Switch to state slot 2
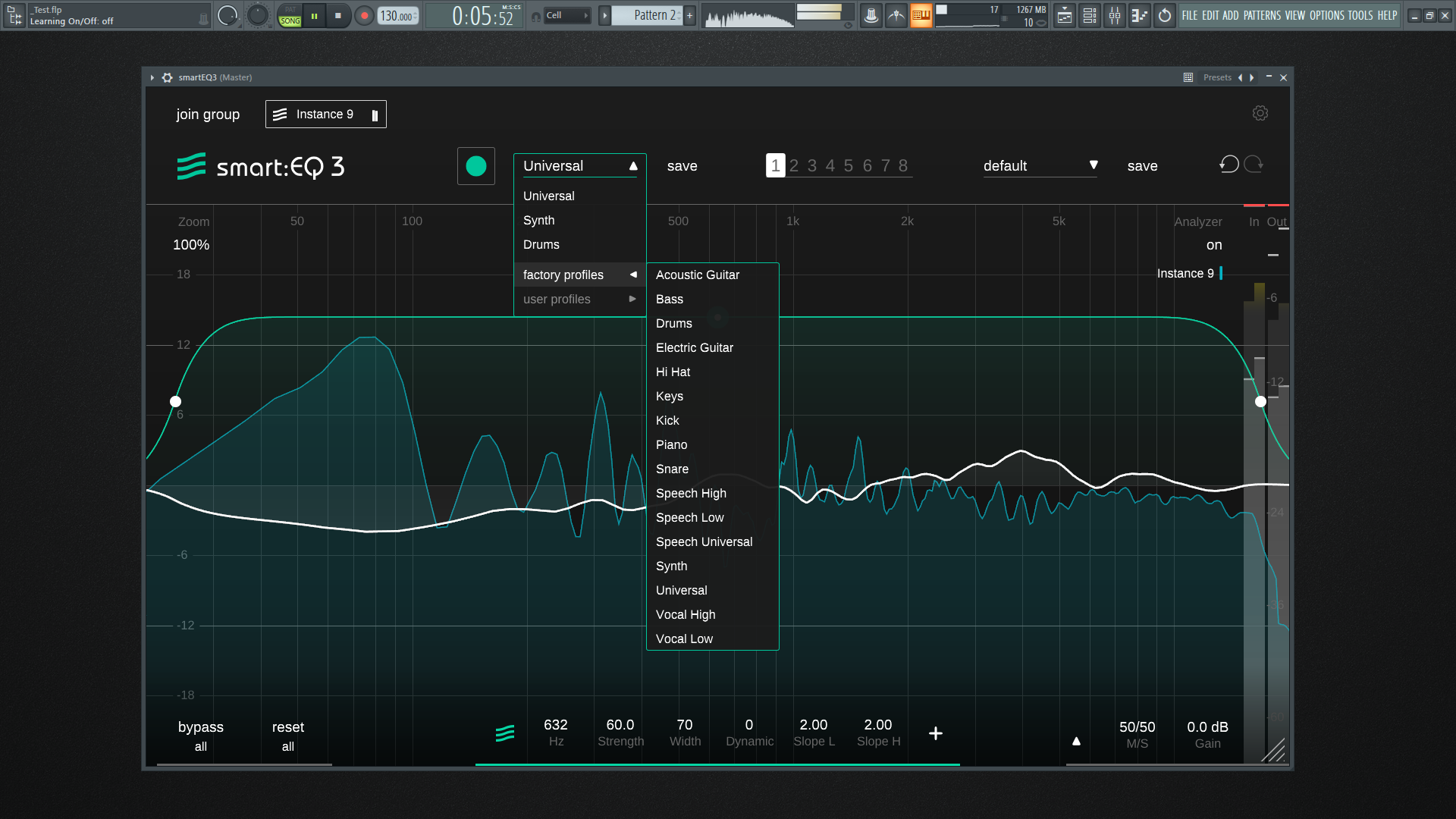1456x819 pixels. coord(794,166)
